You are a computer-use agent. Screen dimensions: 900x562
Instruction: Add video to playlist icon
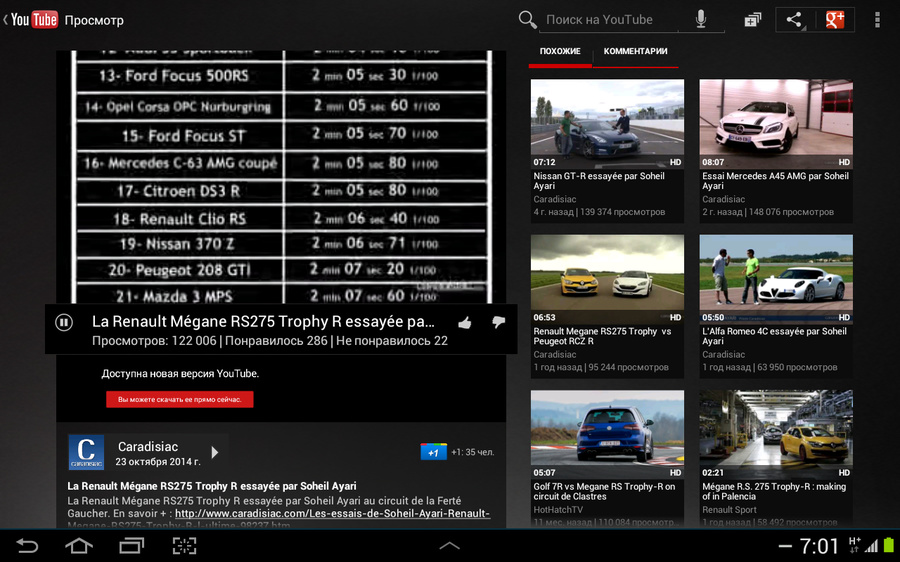click(x=752, y=20)
